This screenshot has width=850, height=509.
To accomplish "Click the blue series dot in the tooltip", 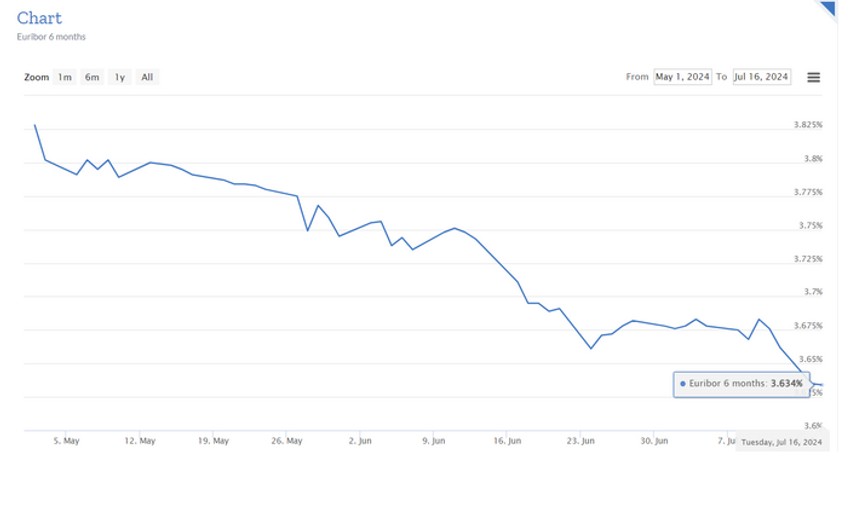I will click(x=682, y=384).
